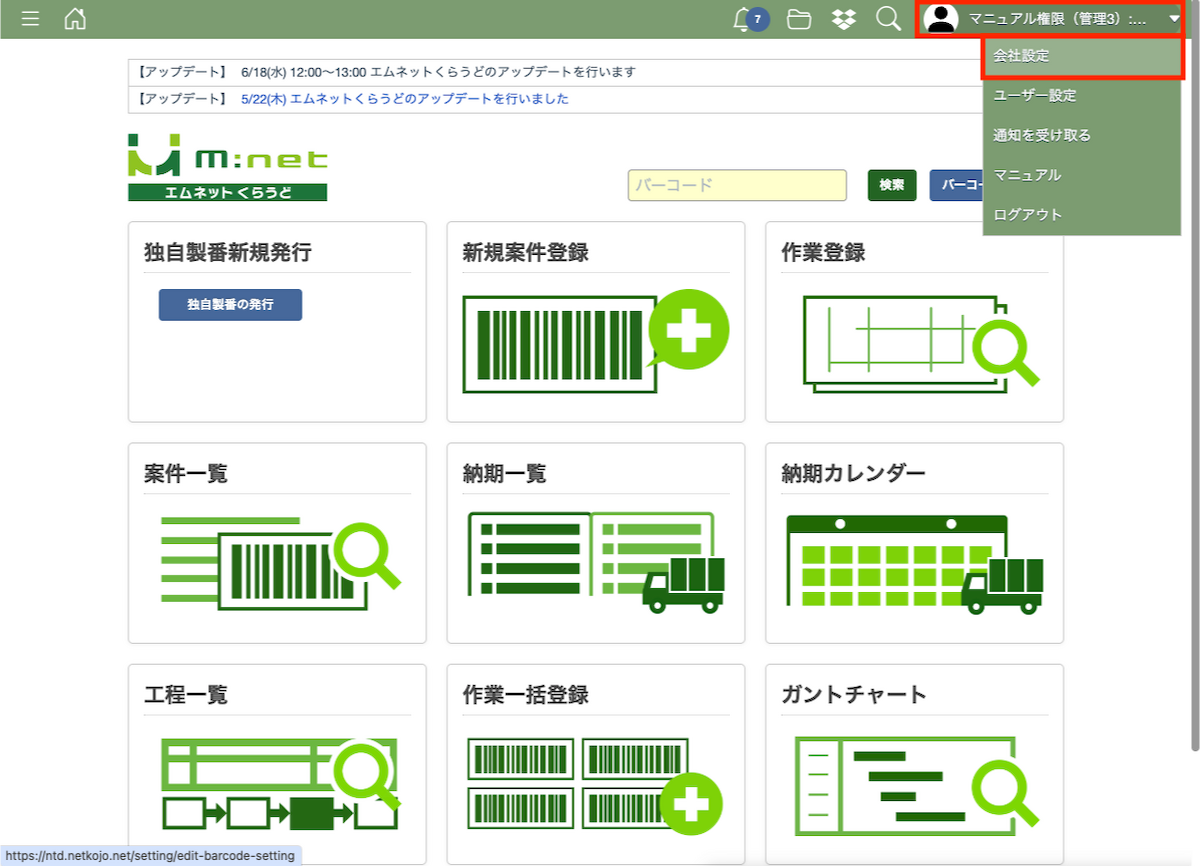1200x866 pixels.
Task: Go to home via house icon
Action: [75, 19]
